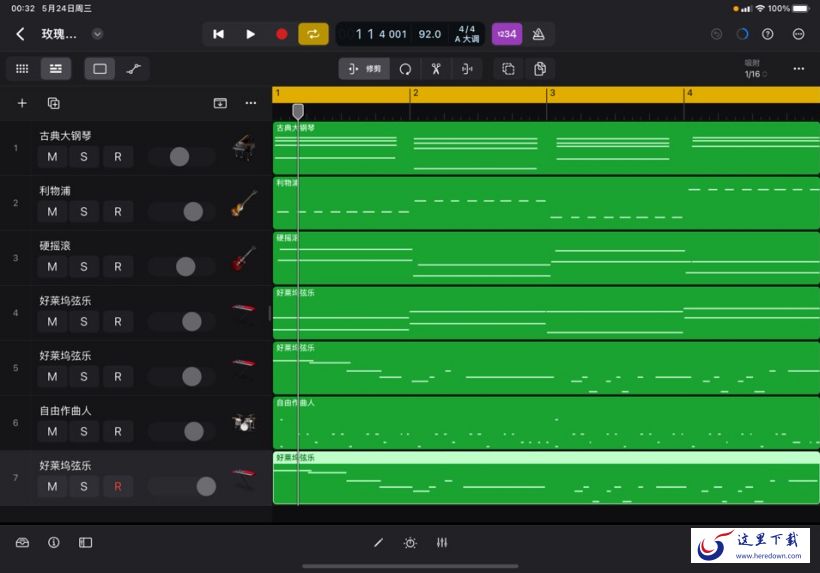Click the track 5 好莱坞弦乐 keyboard icon
The image size is (820, 573).
244,368
